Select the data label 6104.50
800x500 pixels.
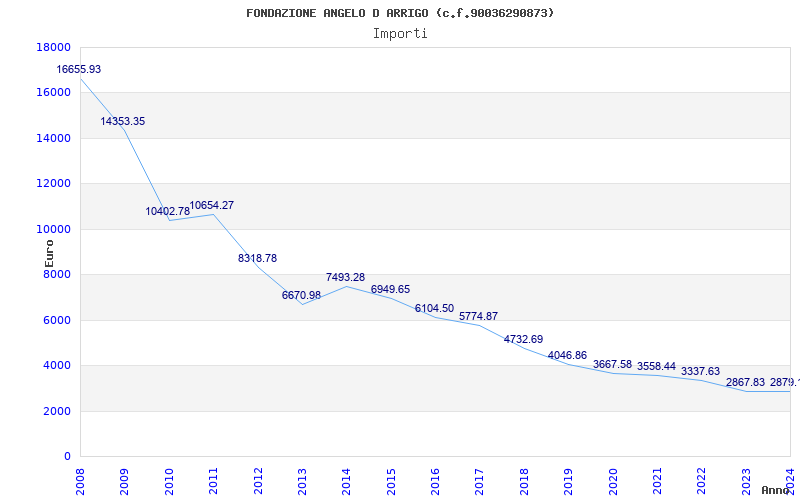click(x=434, y=309)
